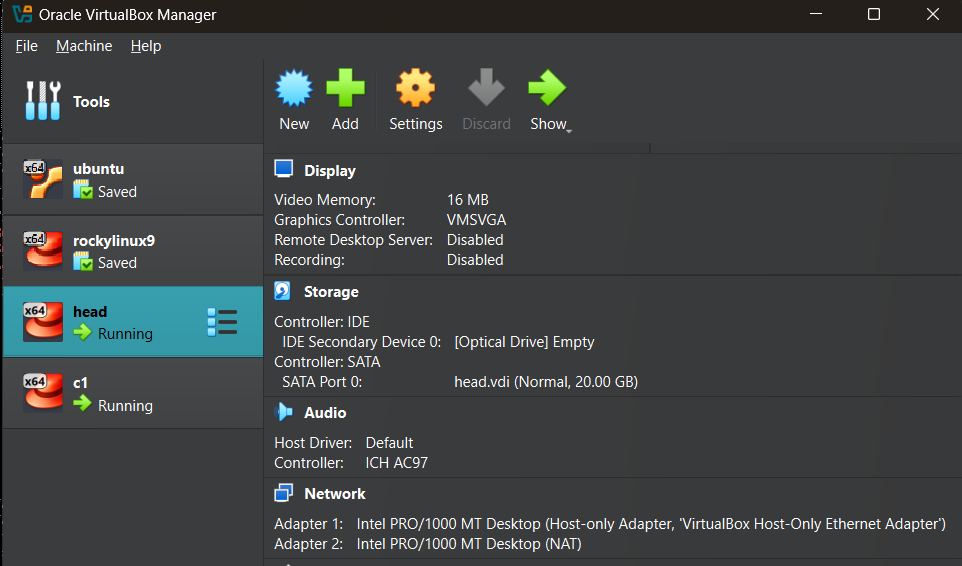Image resolution: width=962 pixels, height=566 pixels.
Task: Click the c1 VM OS icon
Action: [x=43, y=392]
